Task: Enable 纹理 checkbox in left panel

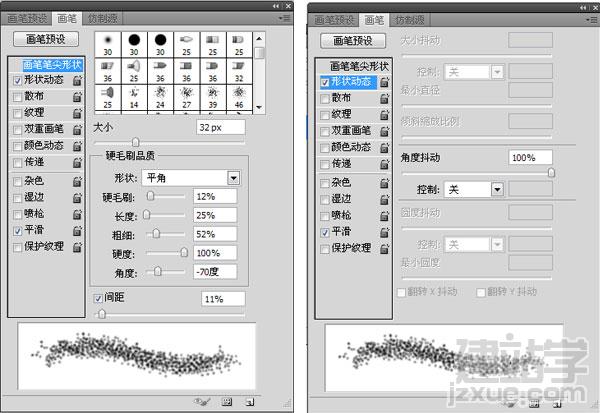Action: pyautogui.click(x=18, y=113)
